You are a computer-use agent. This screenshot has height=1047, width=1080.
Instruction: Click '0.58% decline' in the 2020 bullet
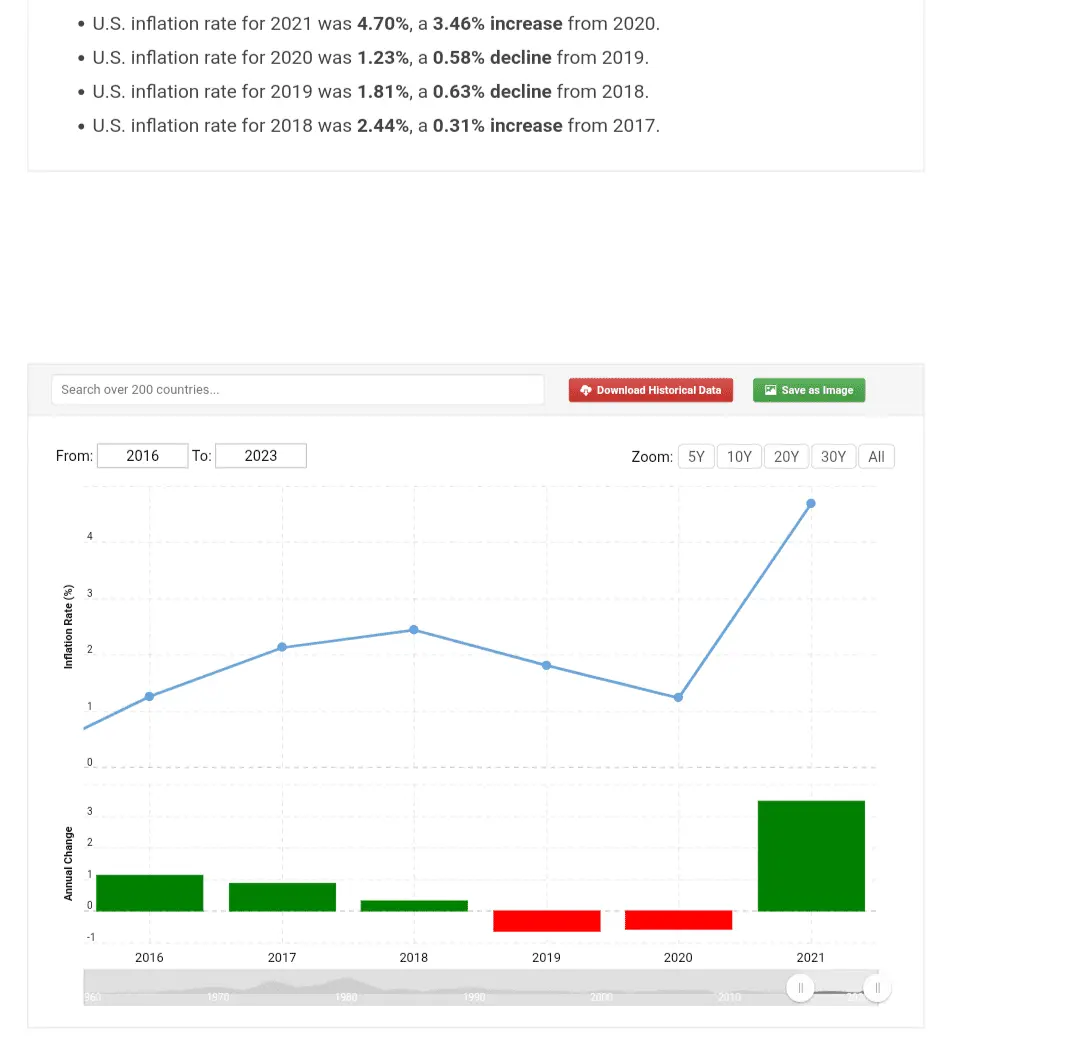492,57
